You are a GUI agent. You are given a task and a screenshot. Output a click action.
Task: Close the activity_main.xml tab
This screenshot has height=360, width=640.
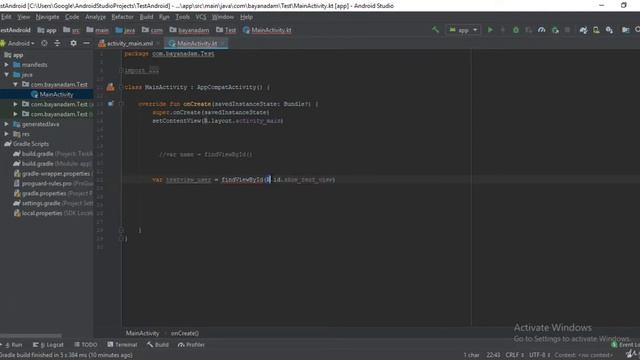(x=158, y=43)
